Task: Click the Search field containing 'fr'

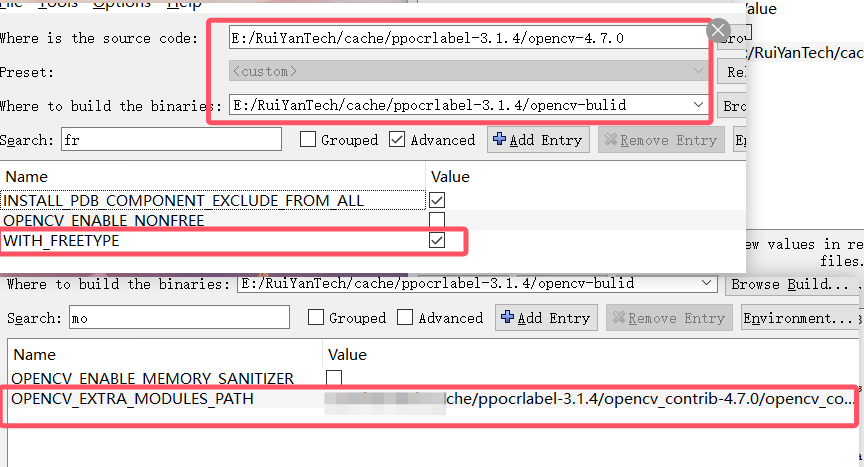Action: coord(171,140)
